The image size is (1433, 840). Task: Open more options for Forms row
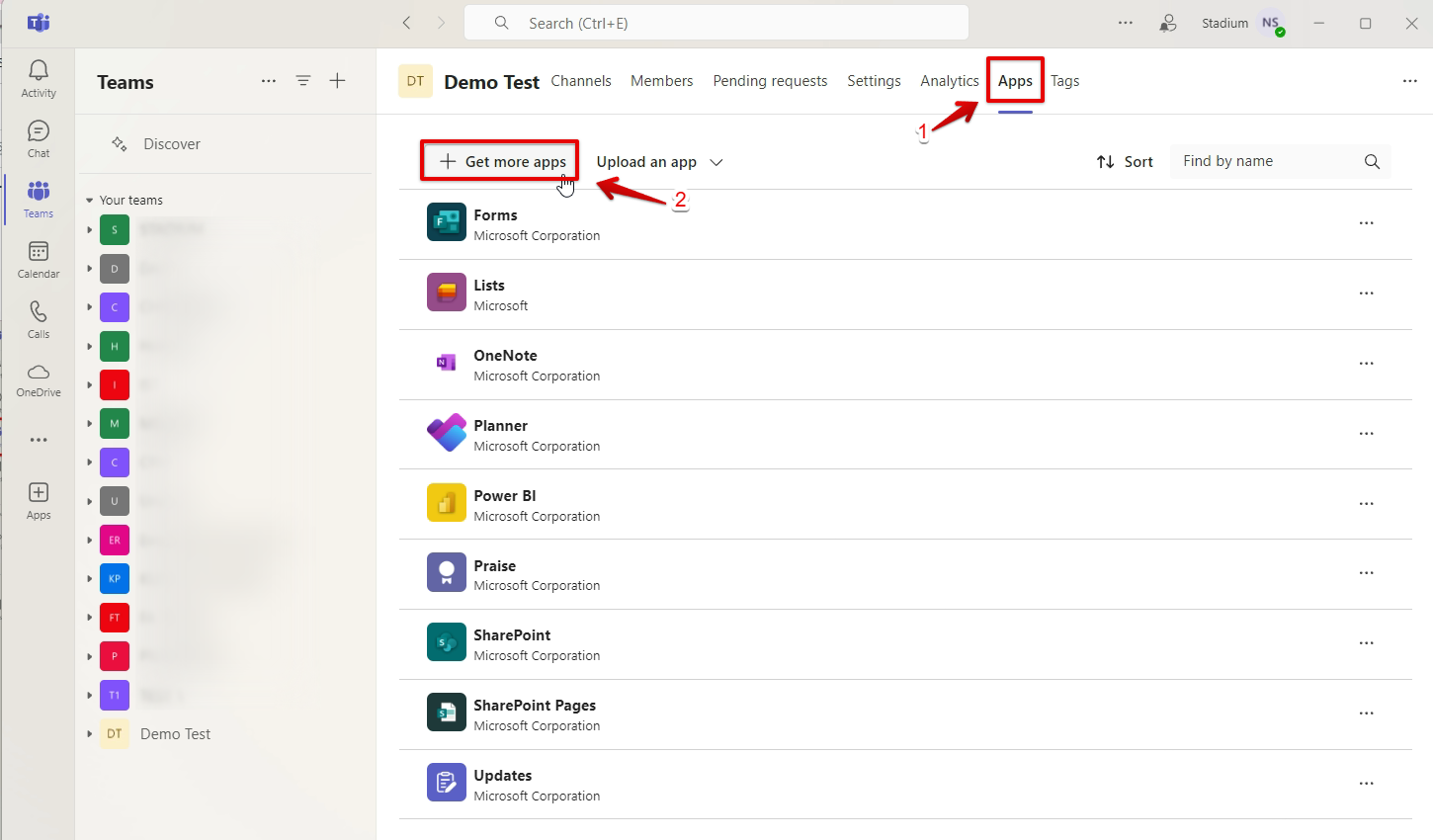pyautogui.click(x=1366, y=223)
